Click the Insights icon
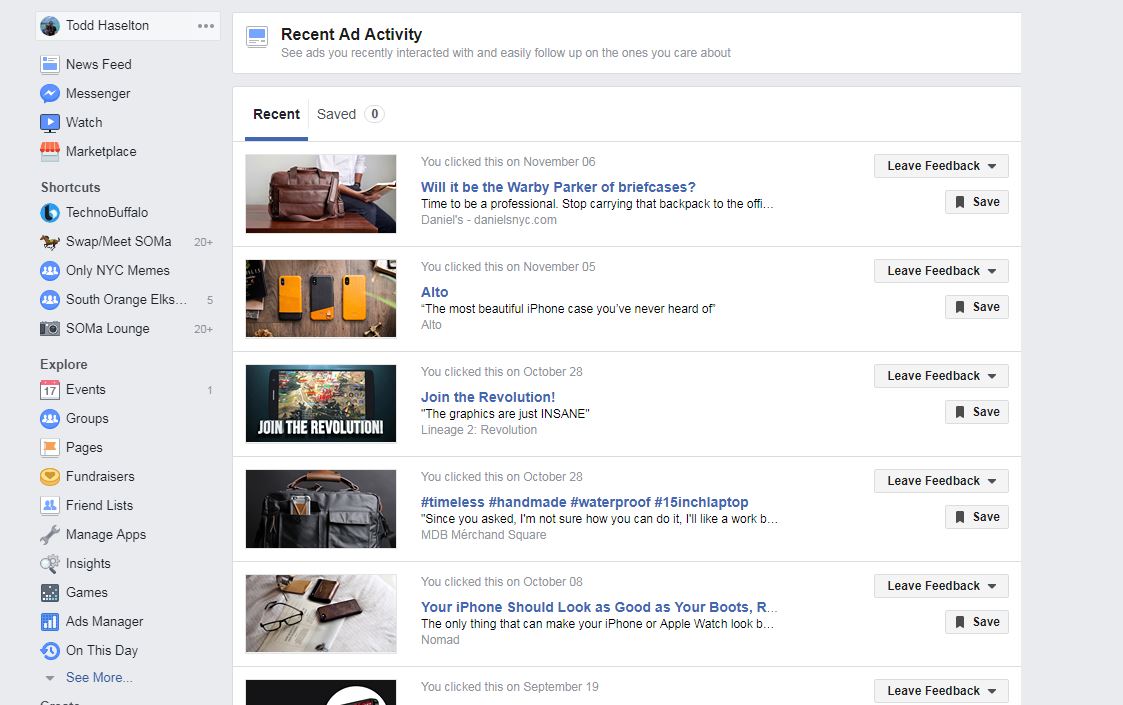1123x705 pixels. (x=49, y=563)
